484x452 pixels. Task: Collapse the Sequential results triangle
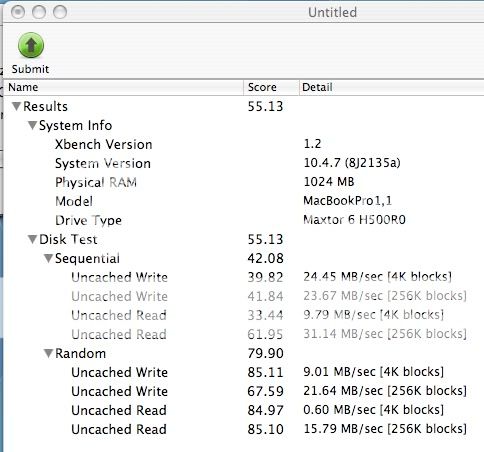[48, 258]
